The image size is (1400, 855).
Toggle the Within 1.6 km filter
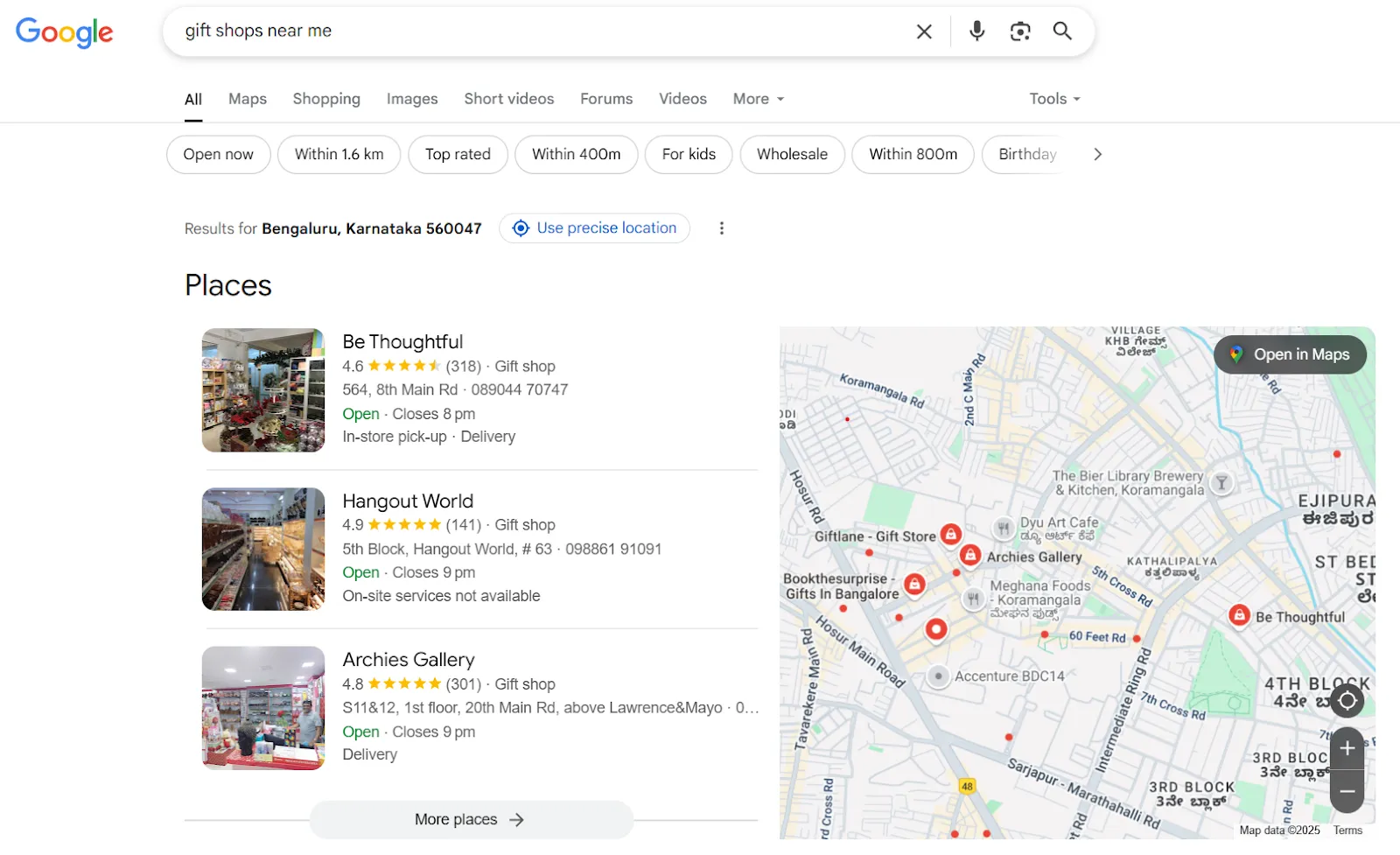[339, 155]
